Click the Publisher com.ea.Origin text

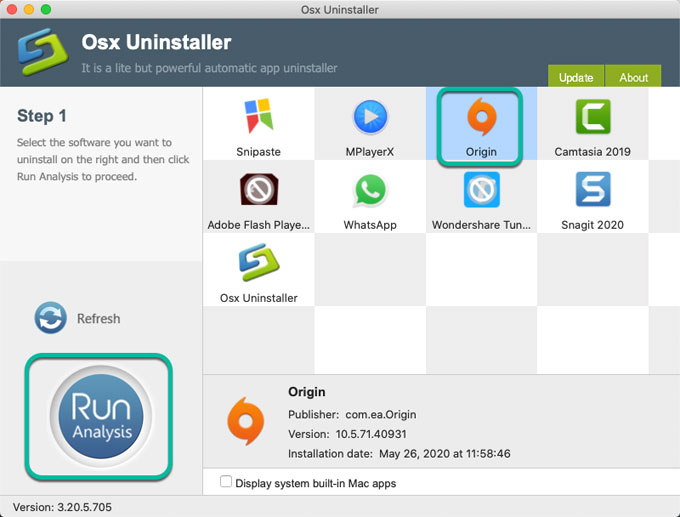point(352,415)
